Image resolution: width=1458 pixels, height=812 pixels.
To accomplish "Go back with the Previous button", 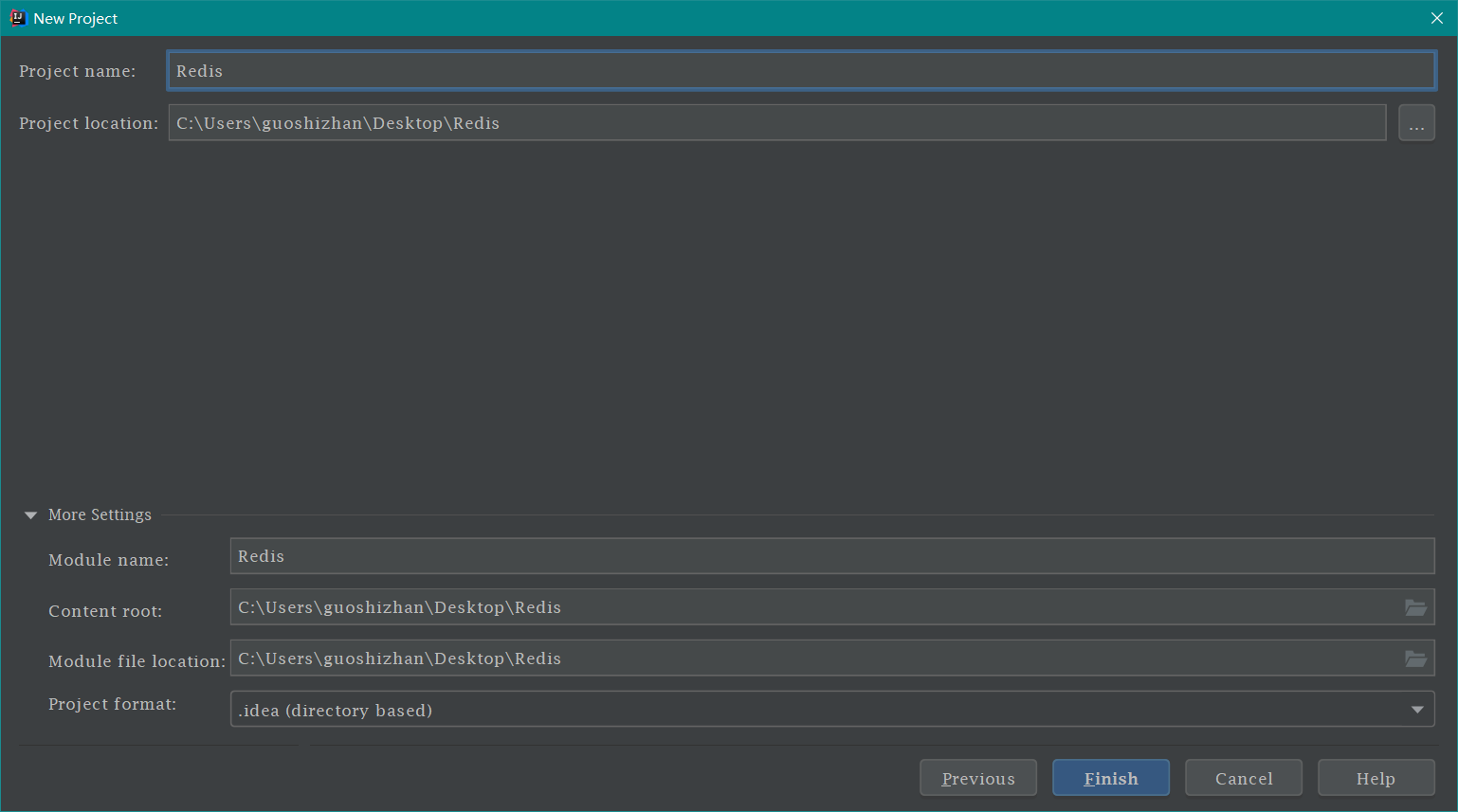I will click(977, 778).
